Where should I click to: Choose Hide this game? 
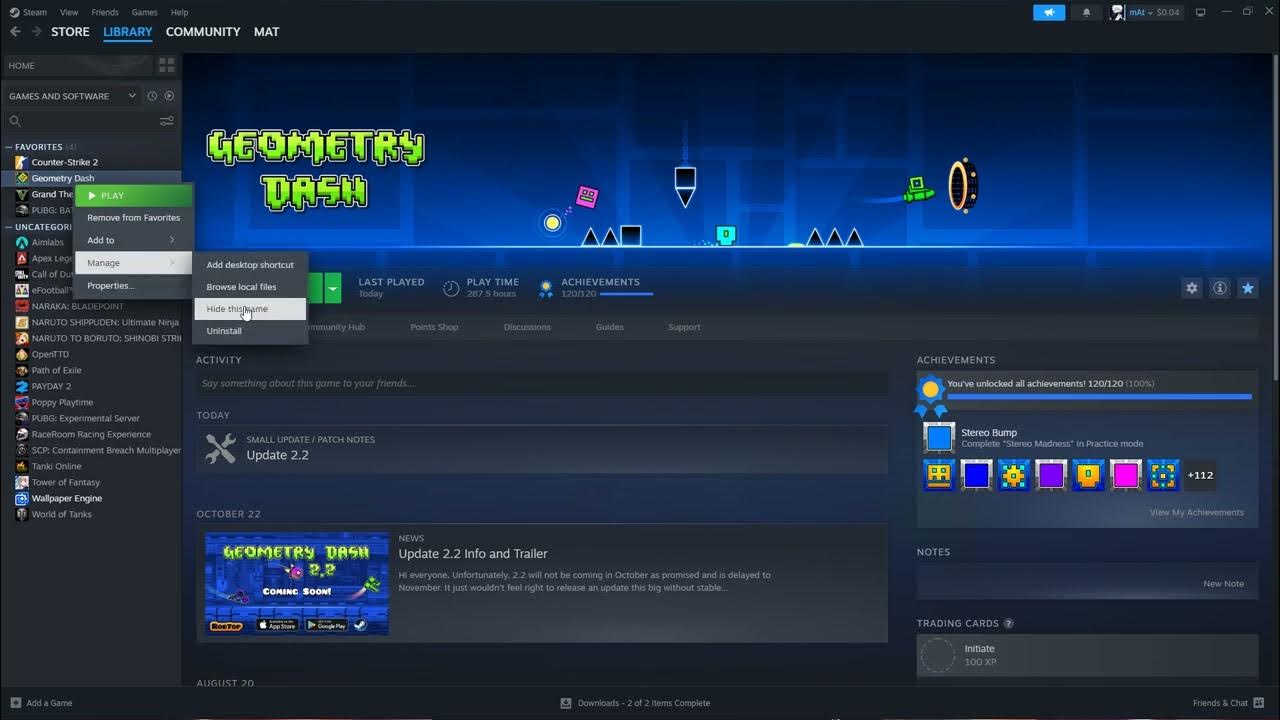coord(250,309)
